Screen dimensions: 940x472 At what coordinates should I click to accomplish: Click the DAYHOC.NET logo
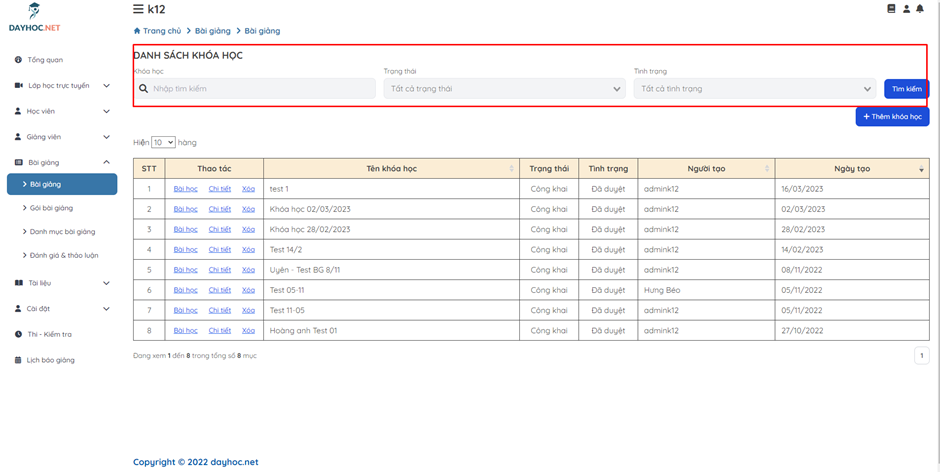click(34, 17)
